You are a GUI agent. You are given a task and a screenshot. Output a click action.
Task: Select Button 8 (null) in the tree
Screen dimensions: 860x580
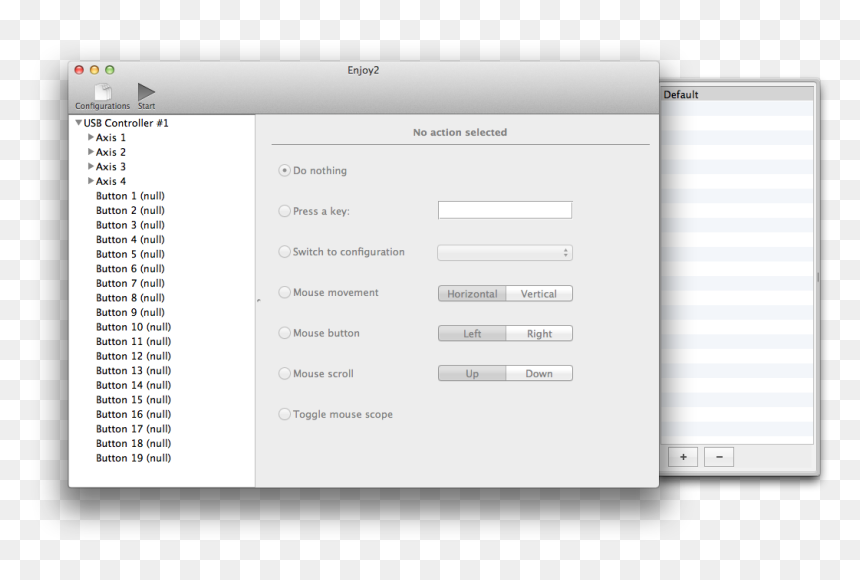(x=130, y=297)
